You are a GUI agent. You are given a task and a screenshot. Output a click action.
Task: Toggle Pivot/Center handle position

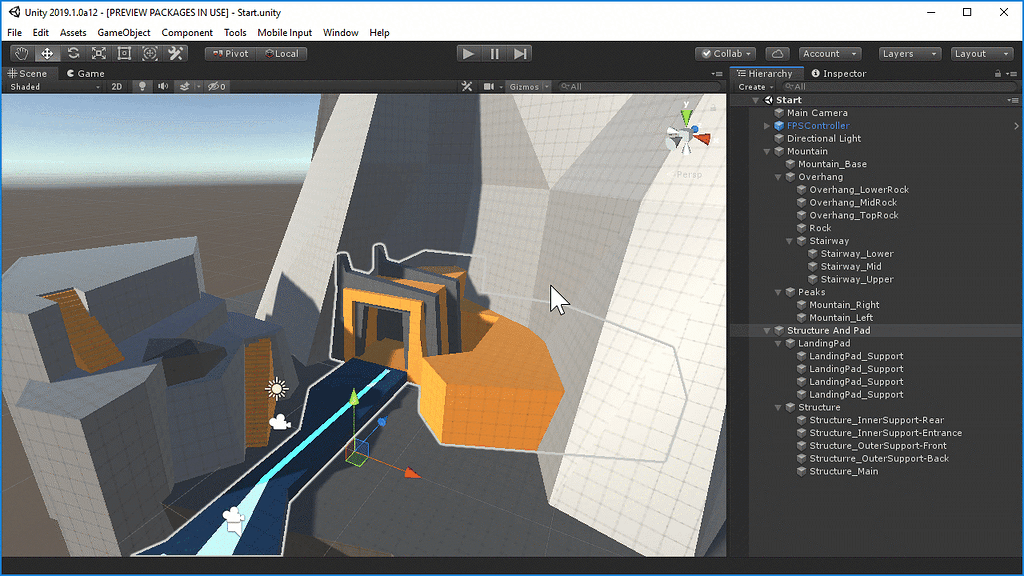pyautogui.click(x=231, y=54)
